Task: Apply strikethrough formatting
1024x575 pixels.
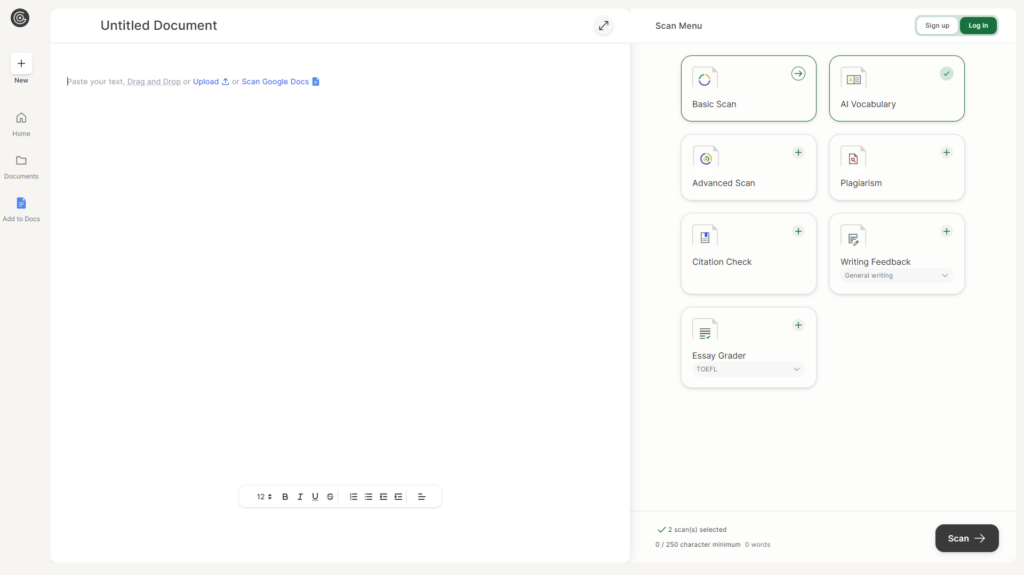Action: click(x=330, y=497)
